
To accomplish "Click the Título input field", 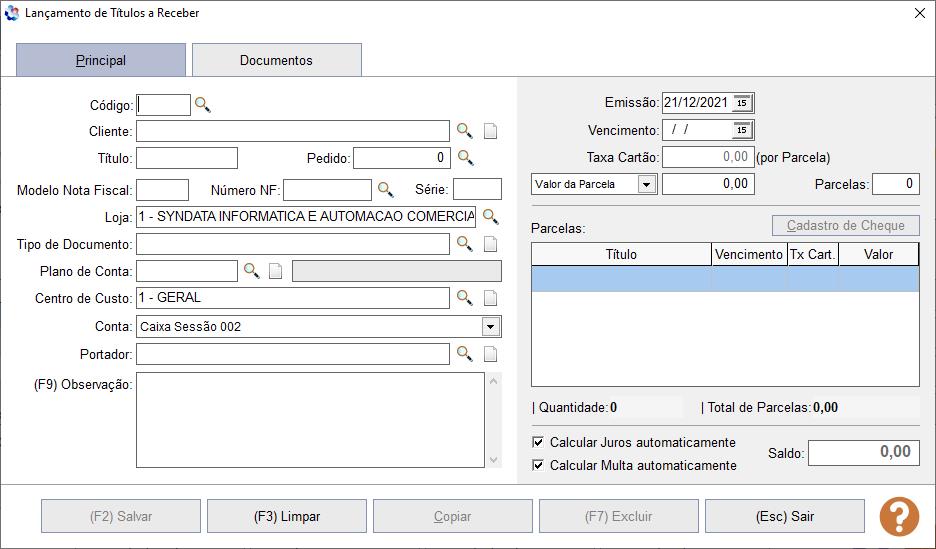I will [x=187, y=158].
